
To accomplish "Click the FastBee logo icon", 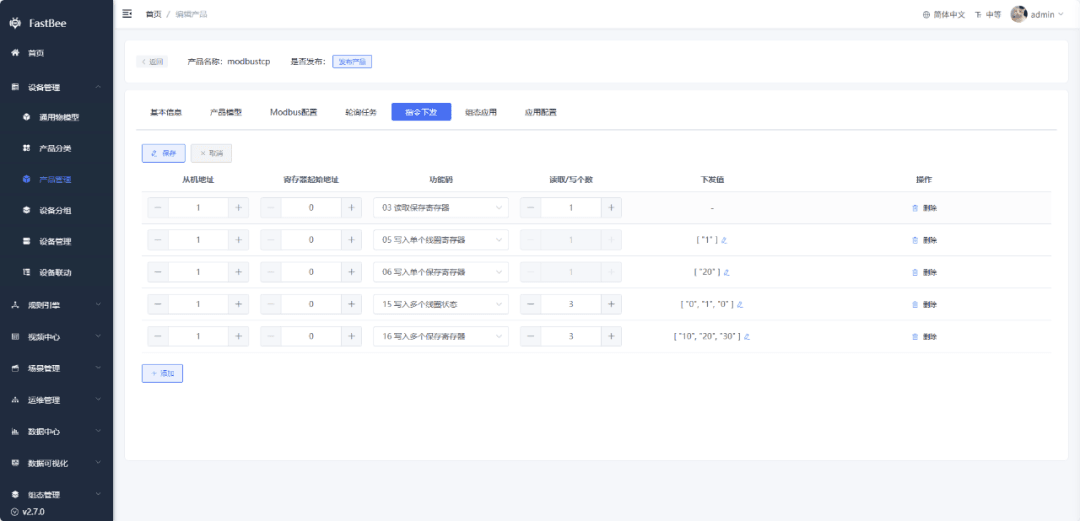I will 16,23.
